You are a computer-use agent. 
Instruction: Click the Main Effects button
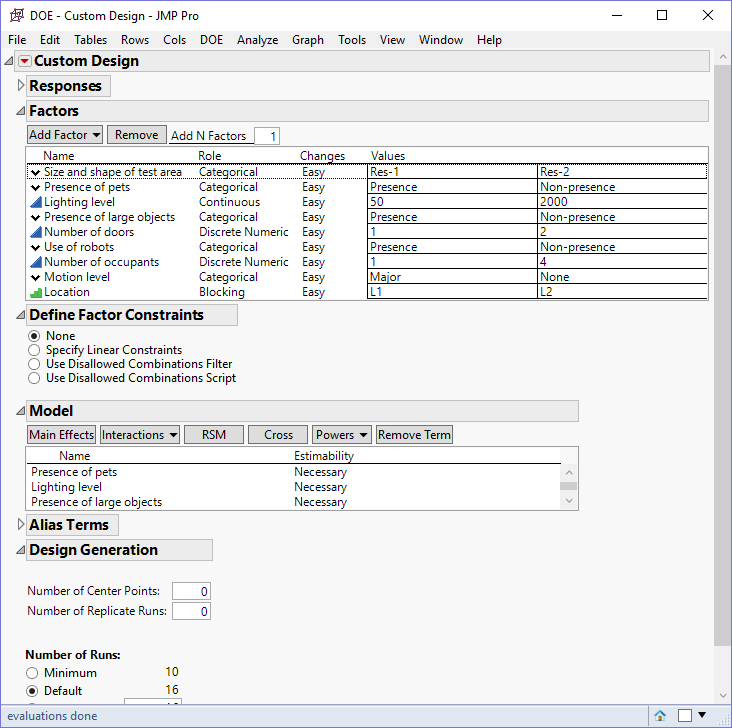click(x=61, y=435)
